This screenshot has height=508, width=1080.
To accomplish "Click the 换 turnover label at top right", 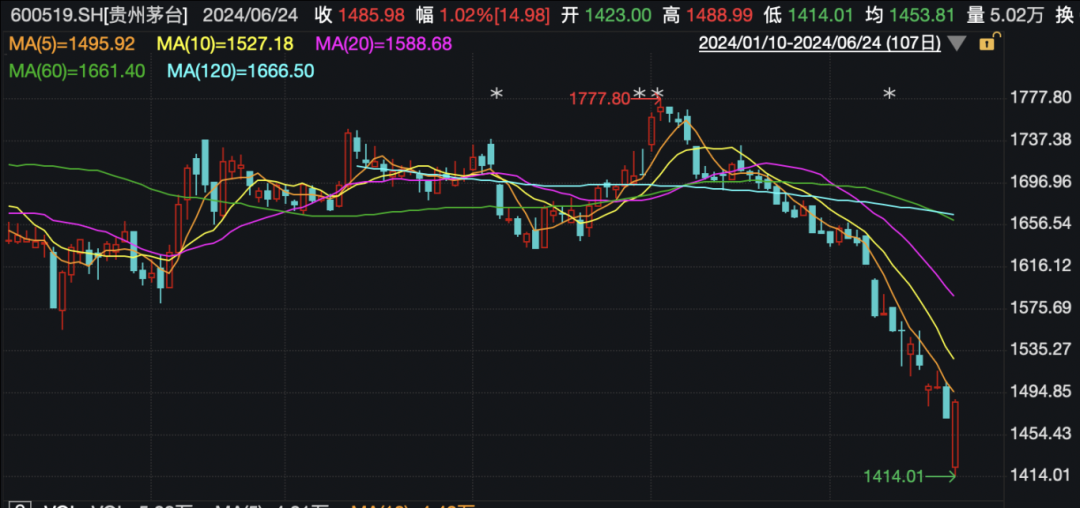I will tap(1066, 17).
